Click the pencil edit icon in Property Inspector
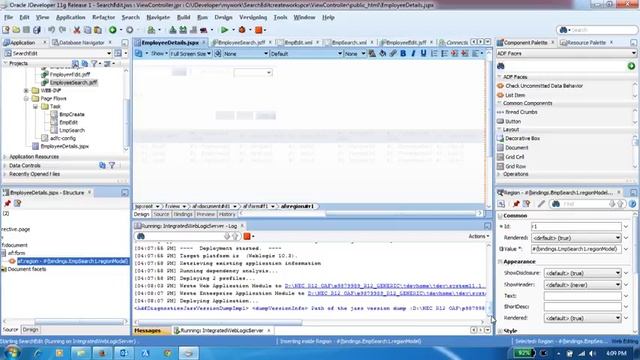Viewport: 640px width, 360px height. click(x=541, y=204)
